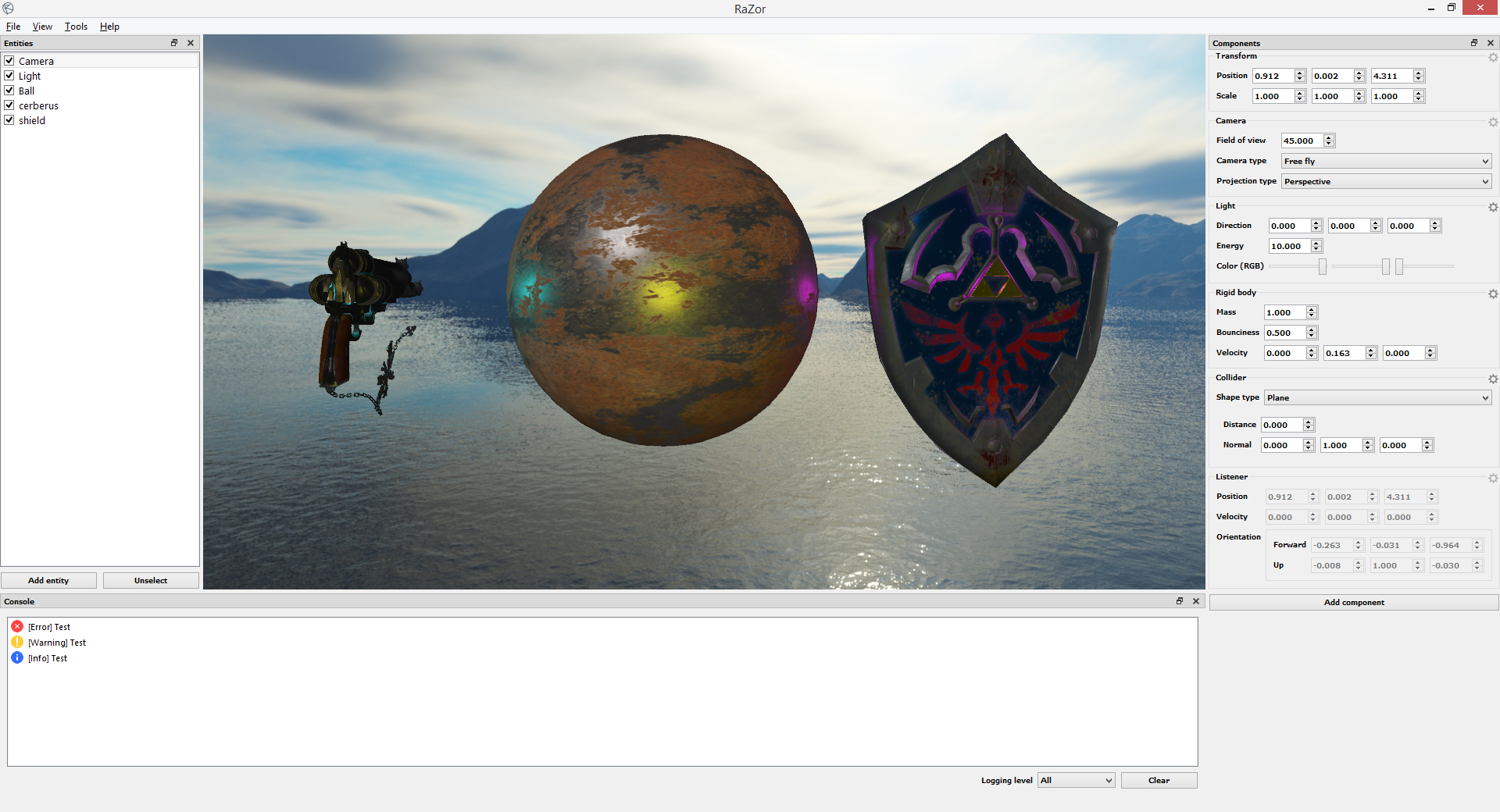The width and height of the screenshot is (1500, 812).
Task: Toggle the Ball entity checkbox
Action: click(9, 90)
